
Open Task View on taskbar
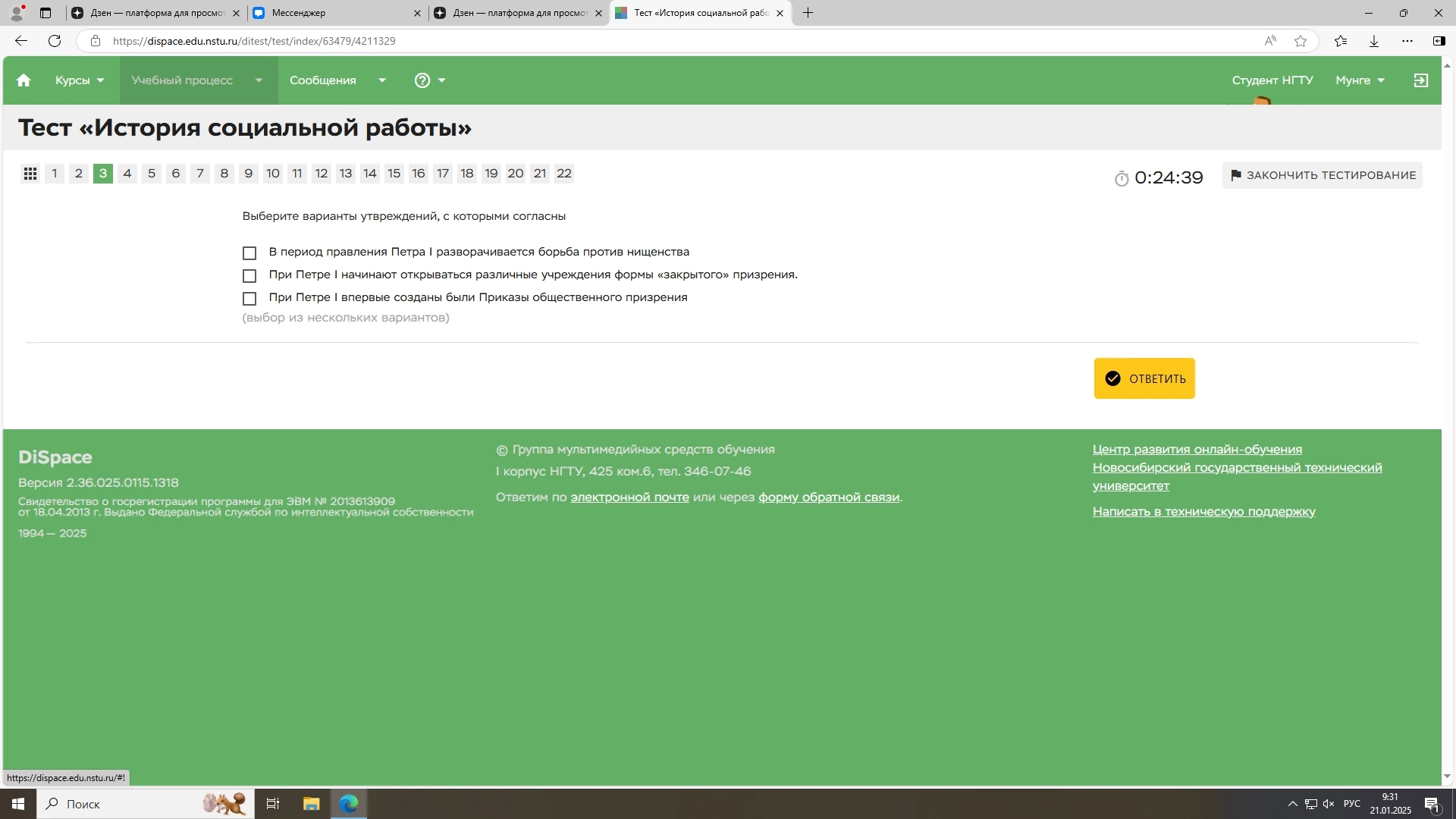pos(273,804)
